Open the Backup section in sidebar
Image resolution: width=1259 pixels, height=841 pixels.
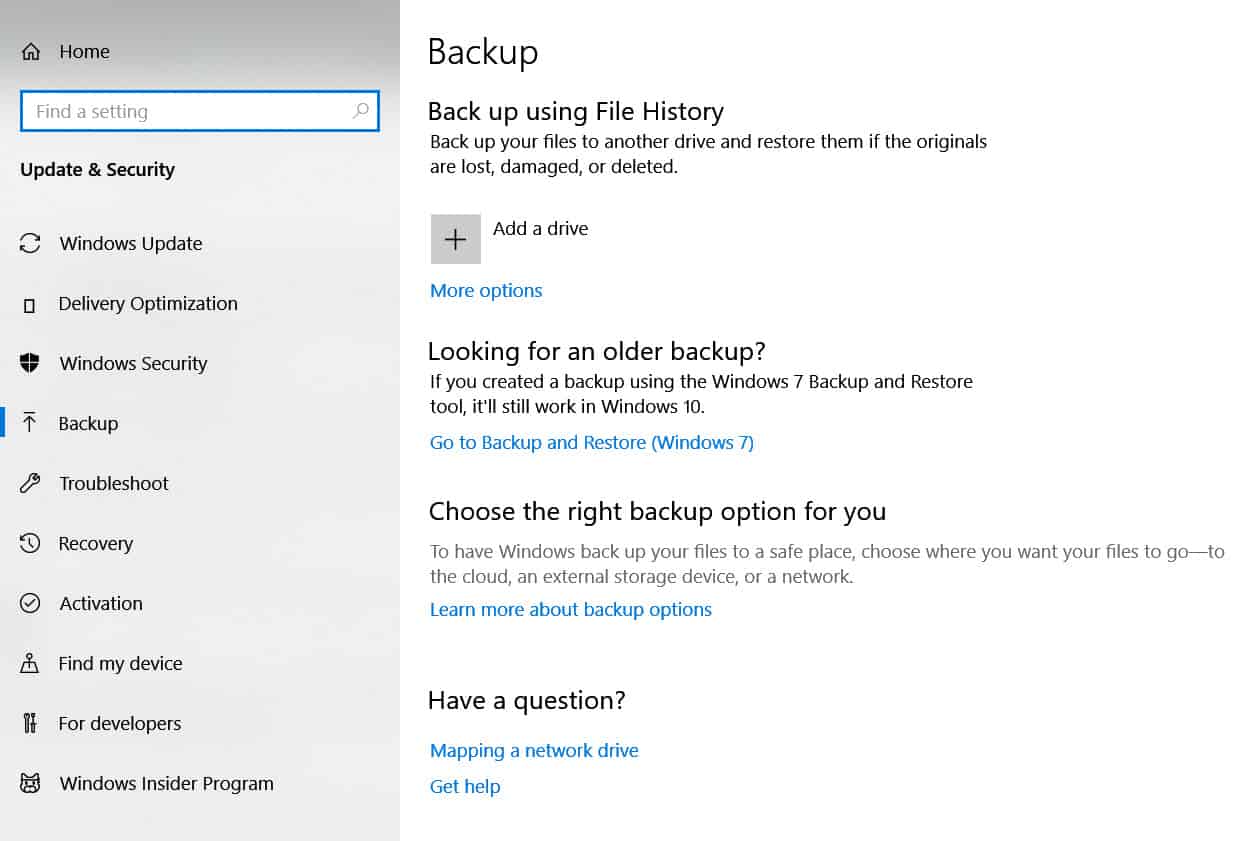[x=88, y=424]
